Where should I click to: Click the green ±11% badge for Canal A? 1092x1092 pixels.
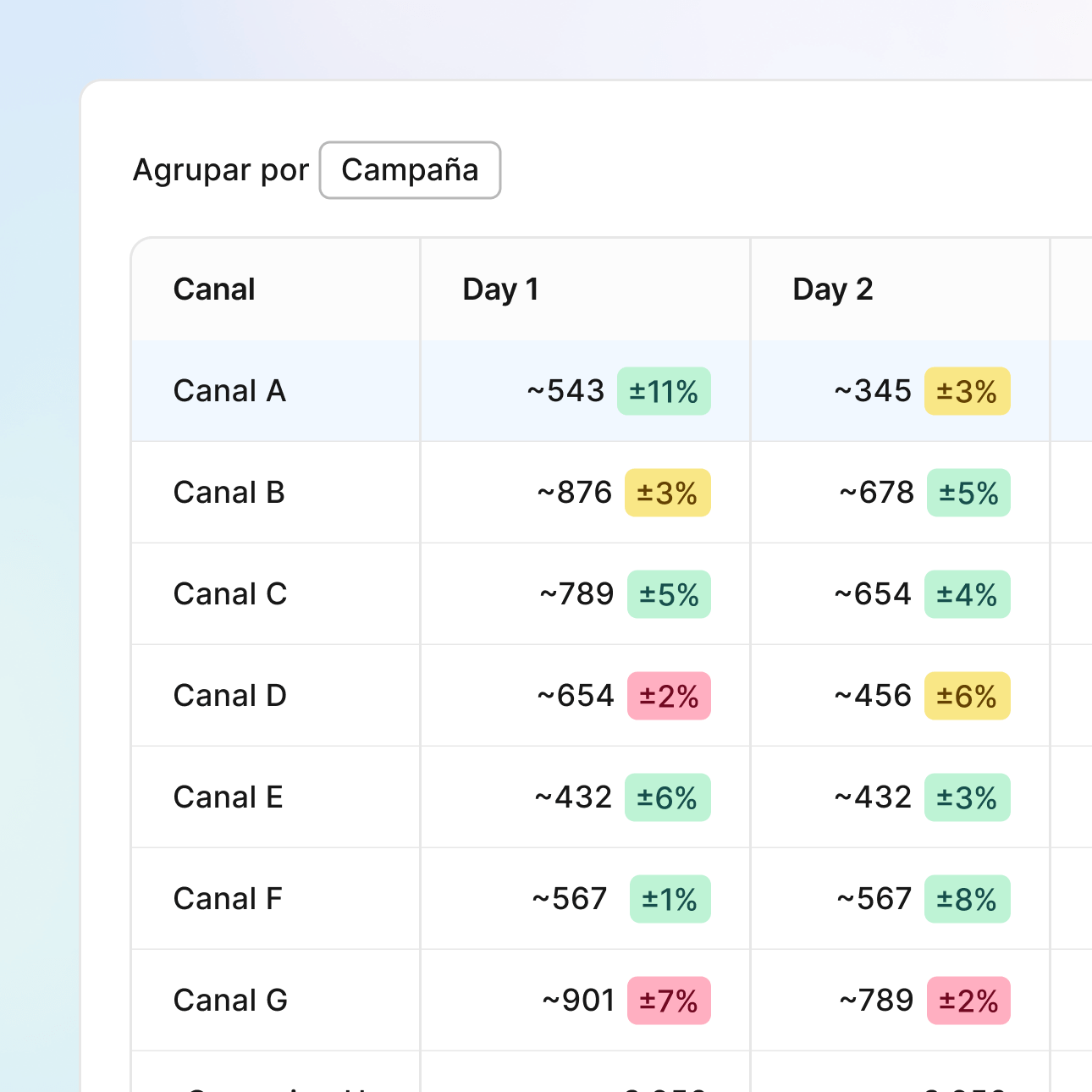tap(664, 392)
